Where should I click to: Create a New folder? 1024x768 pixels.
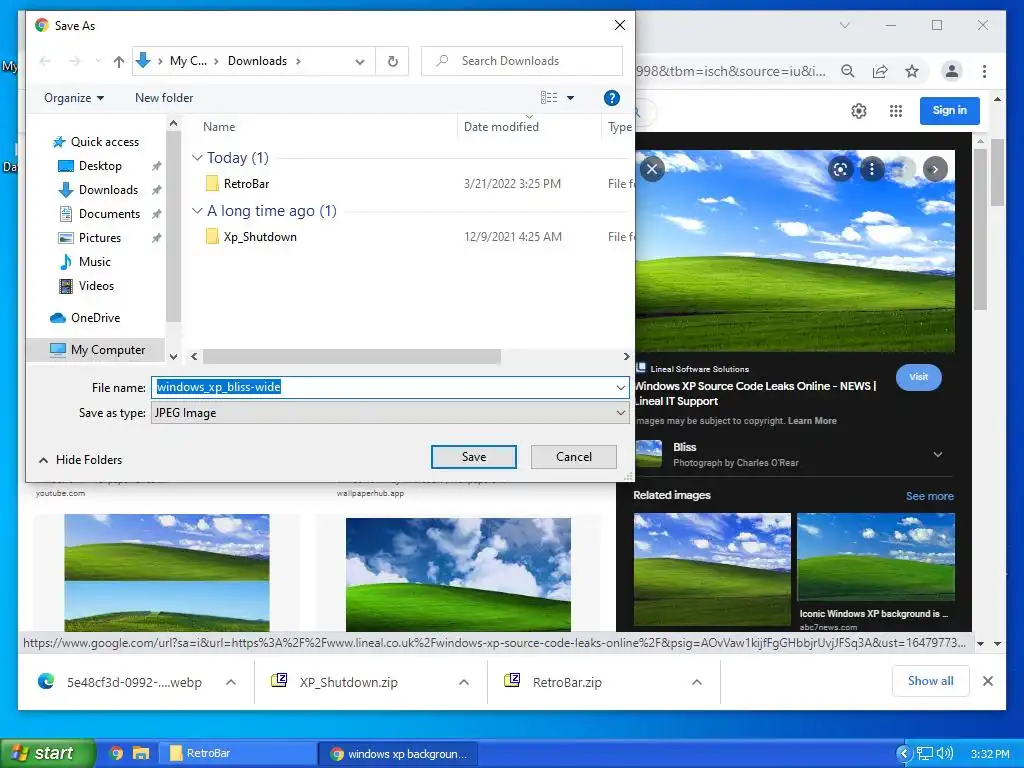(164, 98)
